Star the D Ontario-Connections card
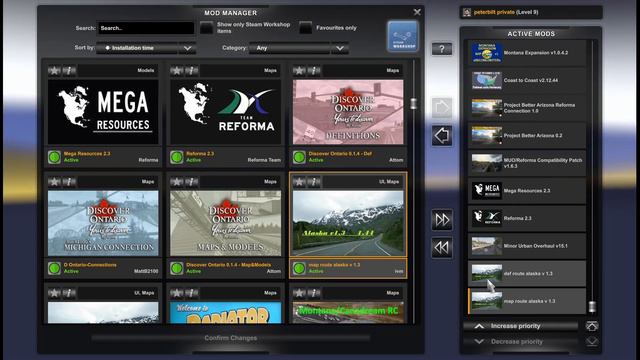The width and height of the screenshot is (640, 360). pos(54,182)
